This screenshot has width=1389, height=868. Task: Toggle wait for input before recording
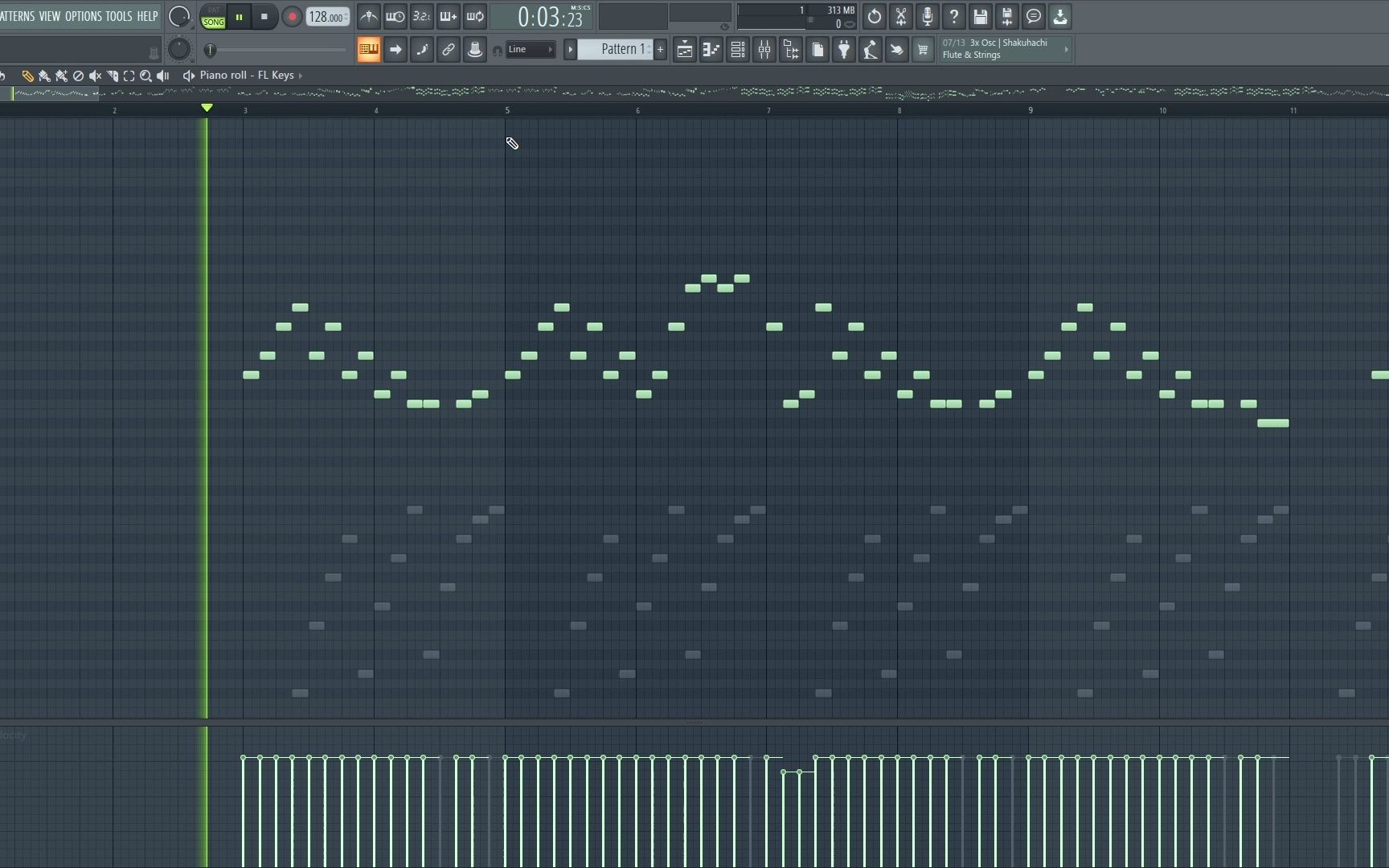395,16
